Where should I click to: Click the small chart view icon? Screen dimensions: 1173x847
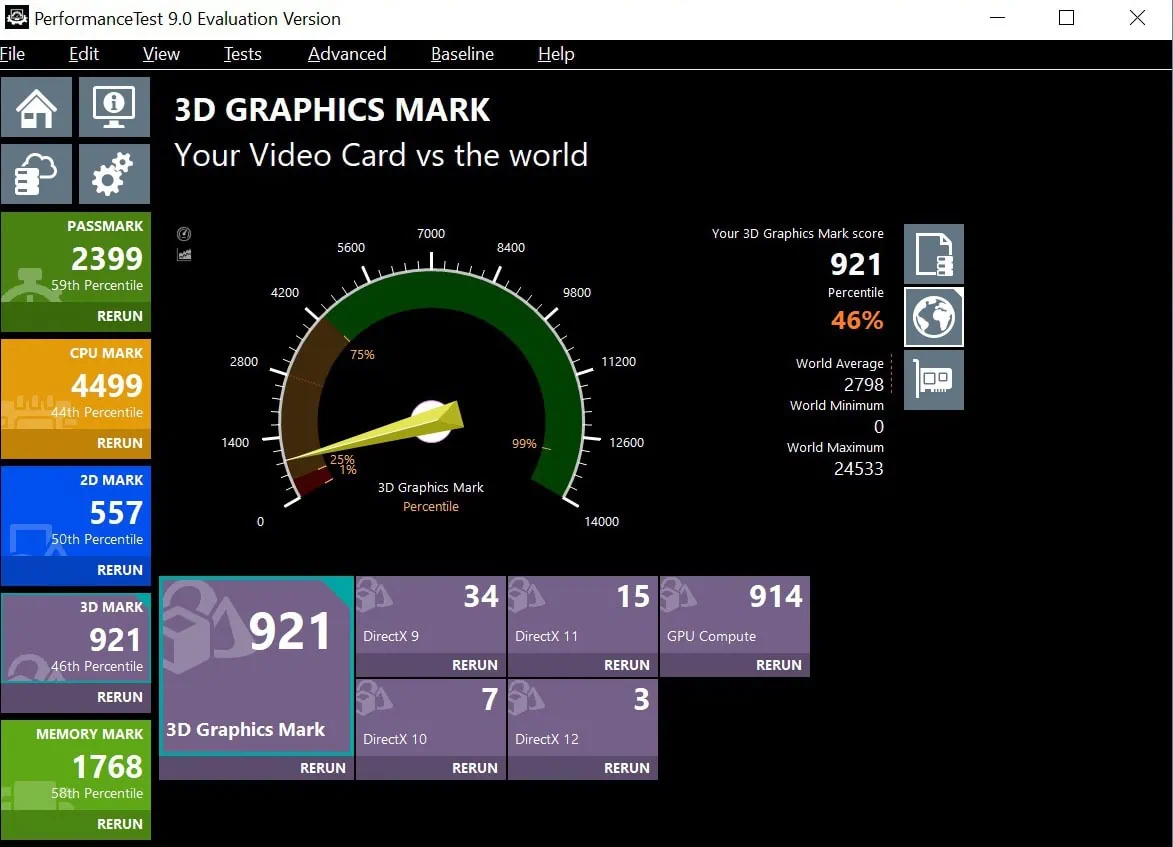coord(184,255)
